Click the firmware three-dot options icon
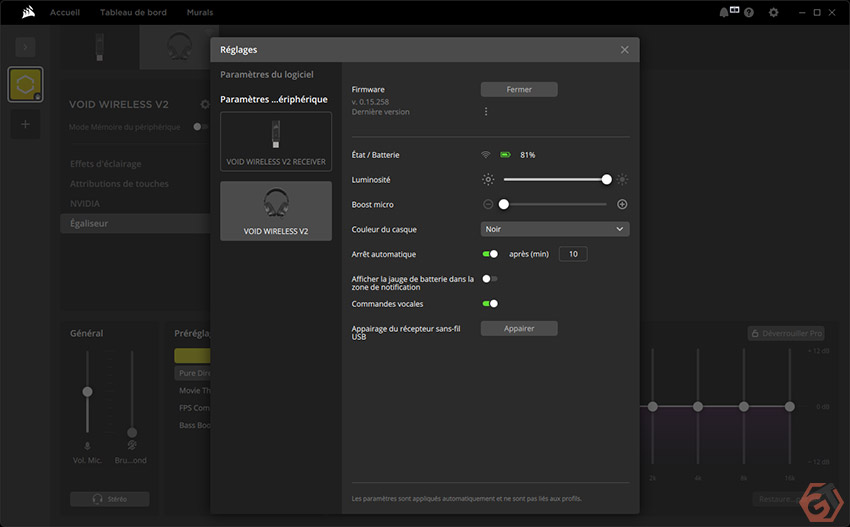The height and width of the screenshot is (527, 850). (x=486, y=111)
